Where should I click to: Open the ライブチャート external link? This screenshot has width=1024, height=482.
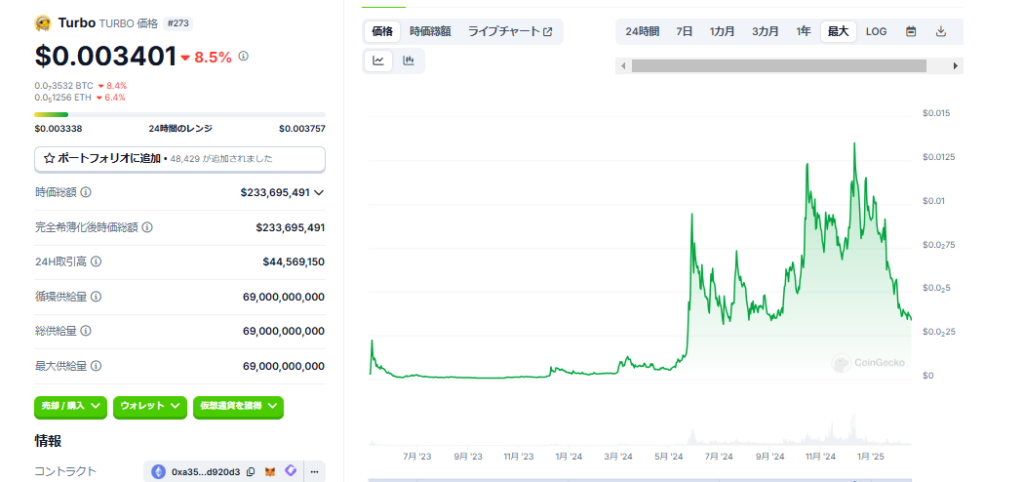[x=510, y=32]
